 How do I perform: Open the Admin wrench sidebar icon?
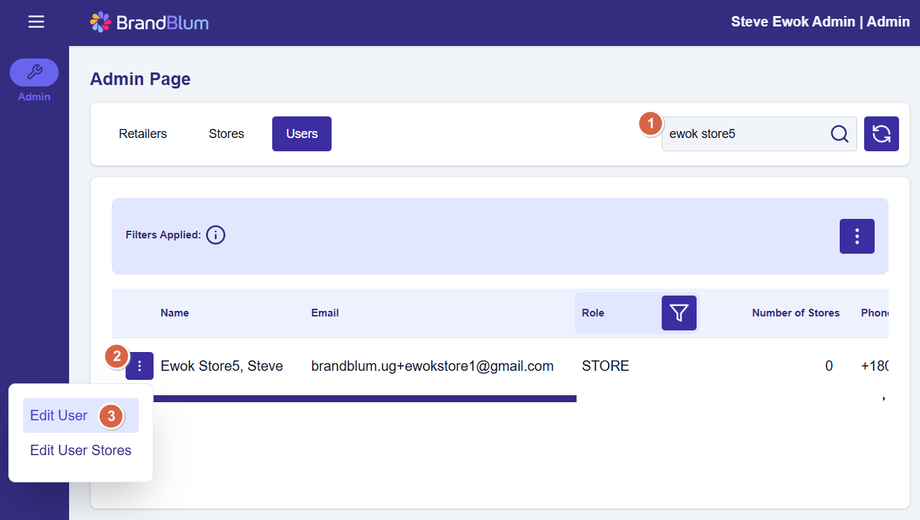click(x=34, y=72)
